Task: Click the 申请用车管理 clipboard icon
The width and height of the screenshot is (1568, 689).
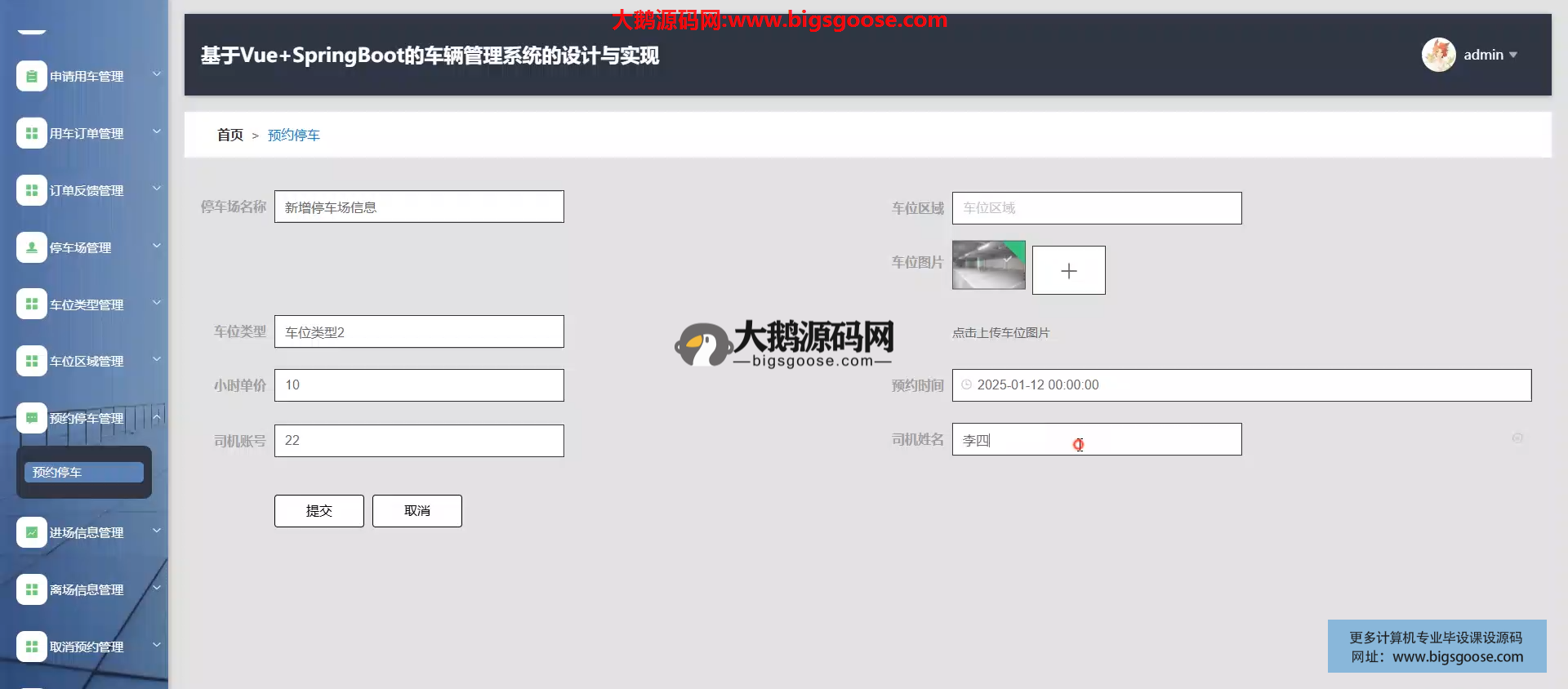Action: 31,77
